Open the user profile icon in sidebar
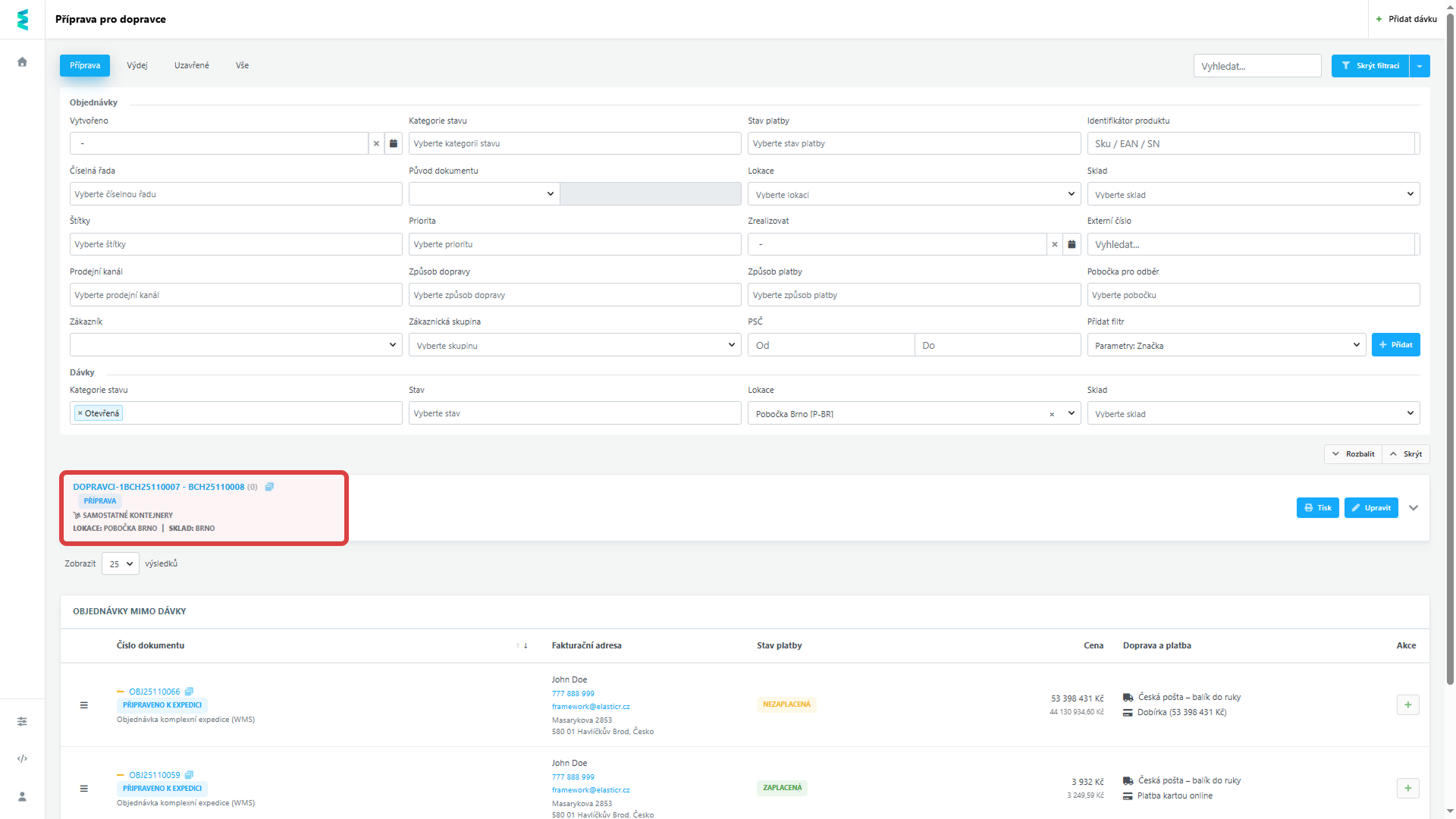 [22, 796]
